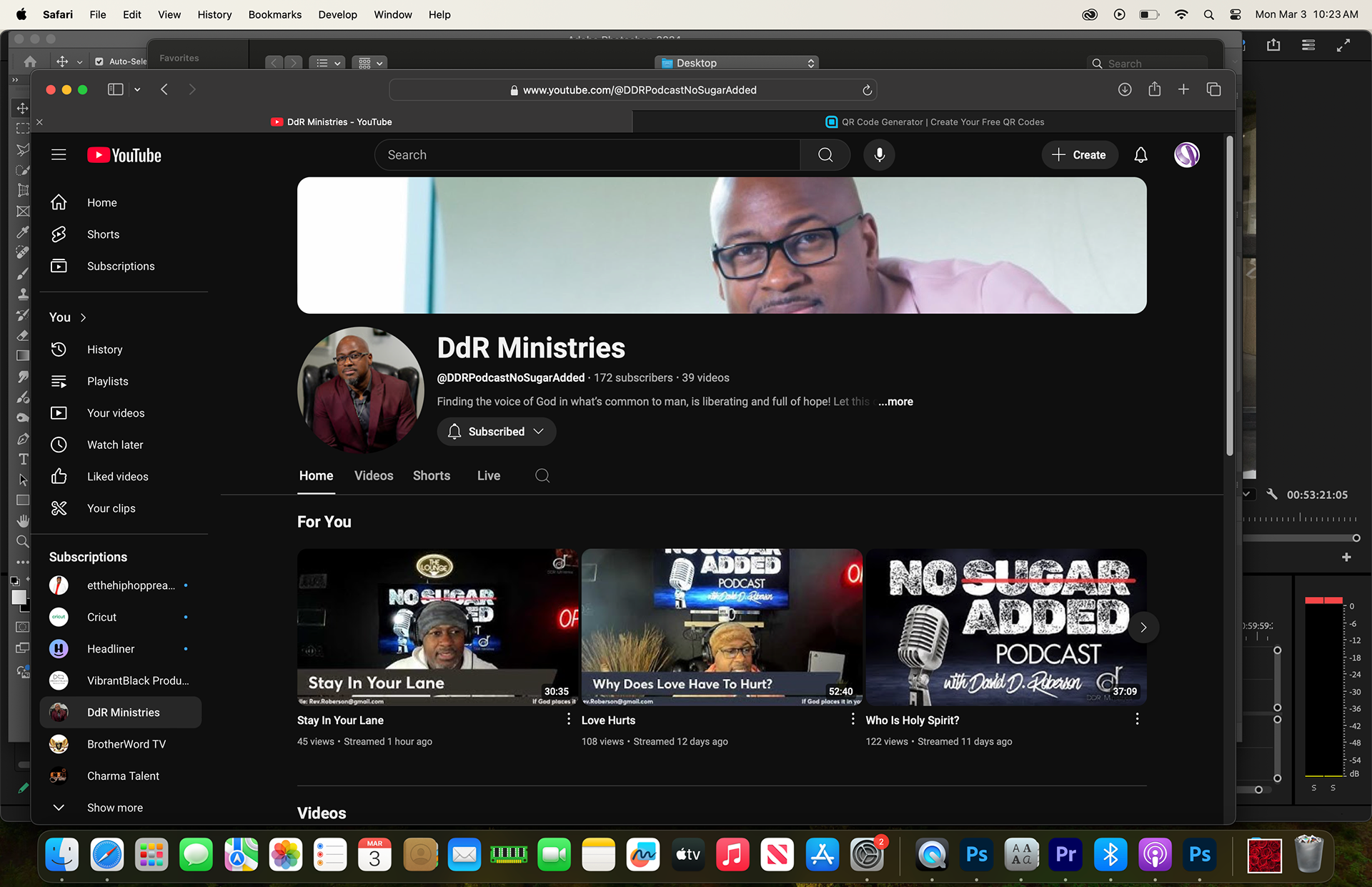Open YouTube notifications bell
The height and width of the screenshot is (887, 1372).
[x=1140, y=154]
